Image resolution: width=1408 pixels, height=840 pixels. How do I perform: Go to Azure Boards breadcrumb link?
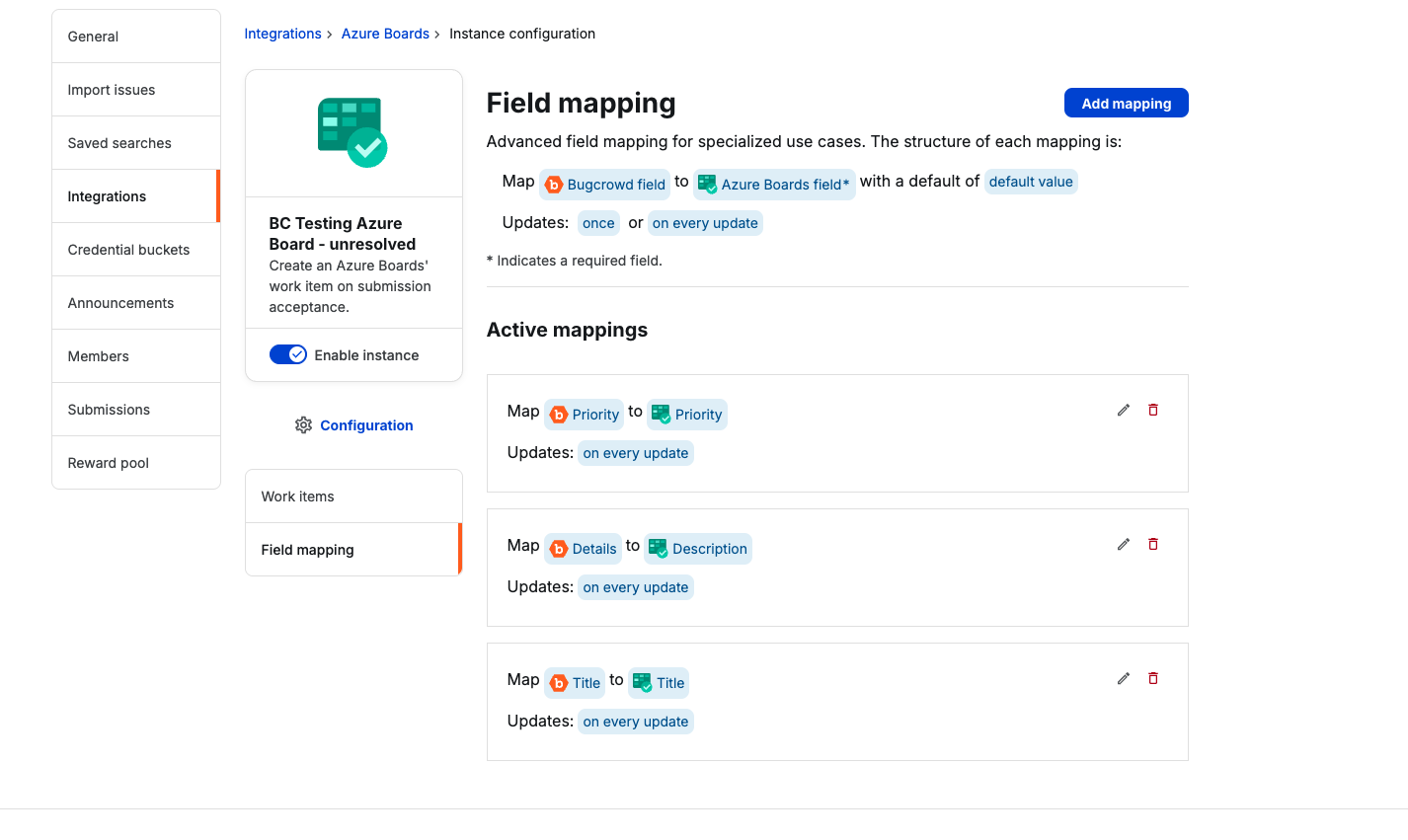pyautogui.click(x=385, y=34)
